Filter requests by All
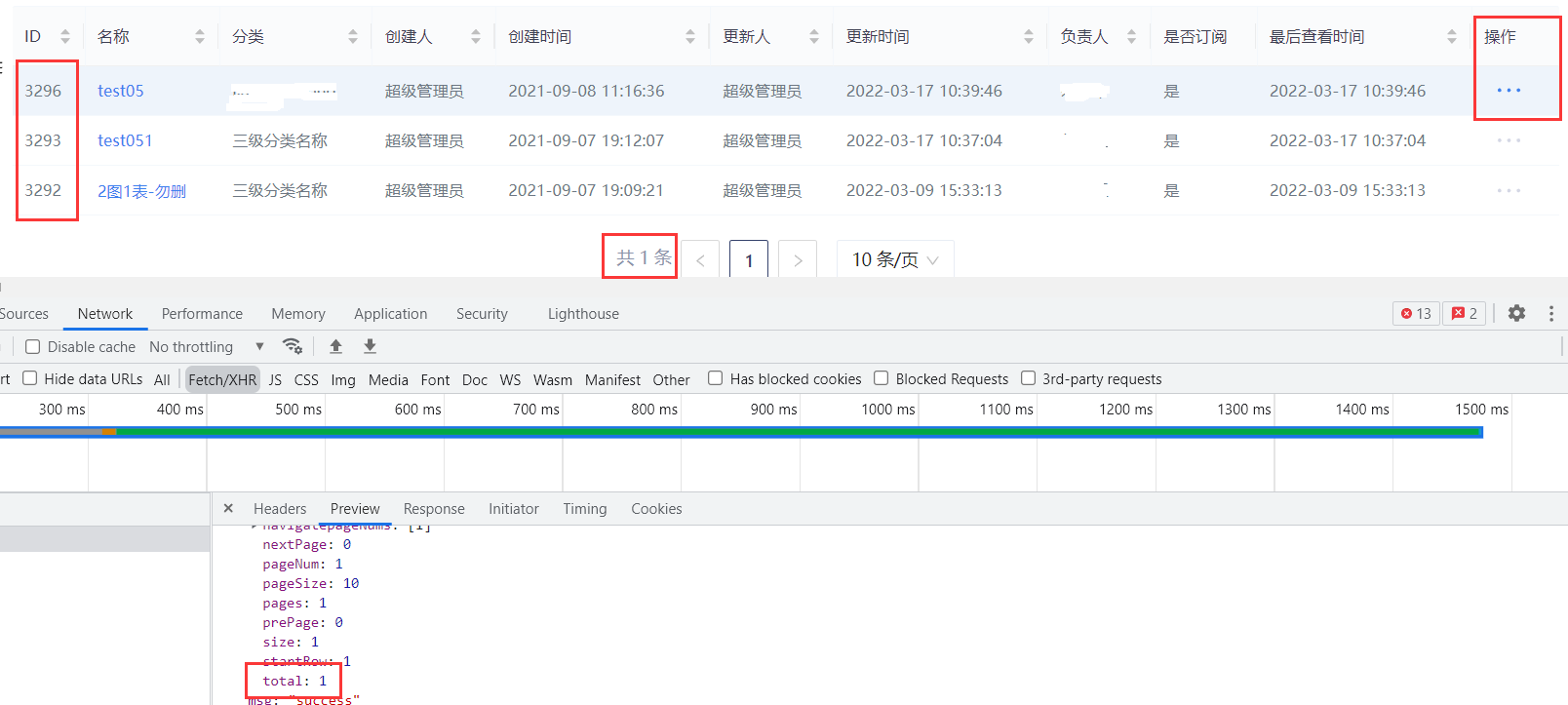 [162, 379]
